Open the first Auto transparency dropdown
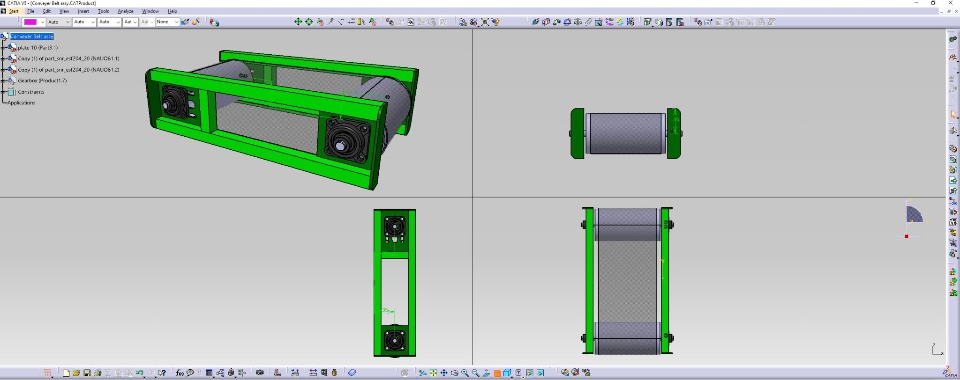The height and width of the screenshot is (380, 960). click(x=59, y=22)
